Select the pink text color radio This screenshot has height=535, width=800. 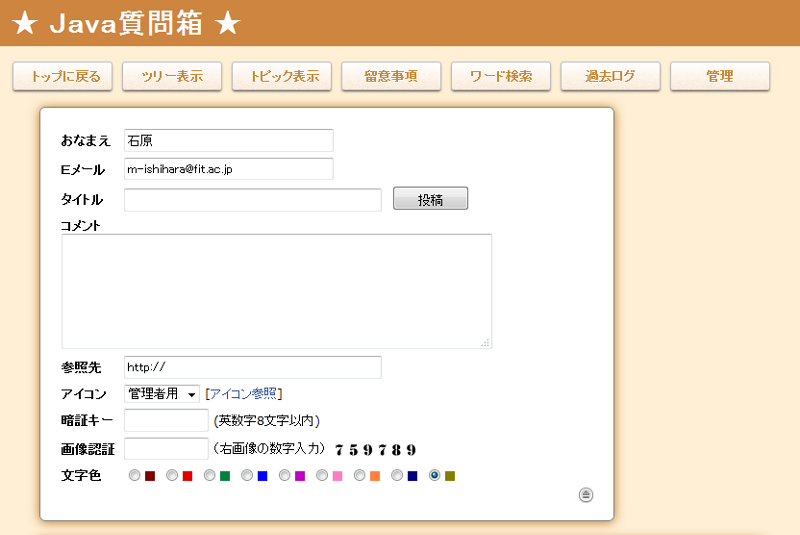[x=322, y=475]
